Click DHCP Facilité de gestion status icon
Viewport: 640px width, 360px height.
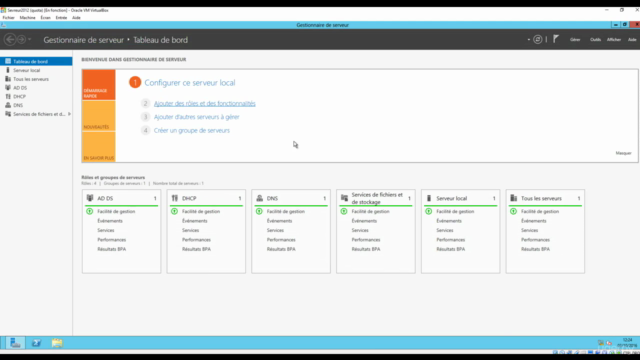coord(174,211)
